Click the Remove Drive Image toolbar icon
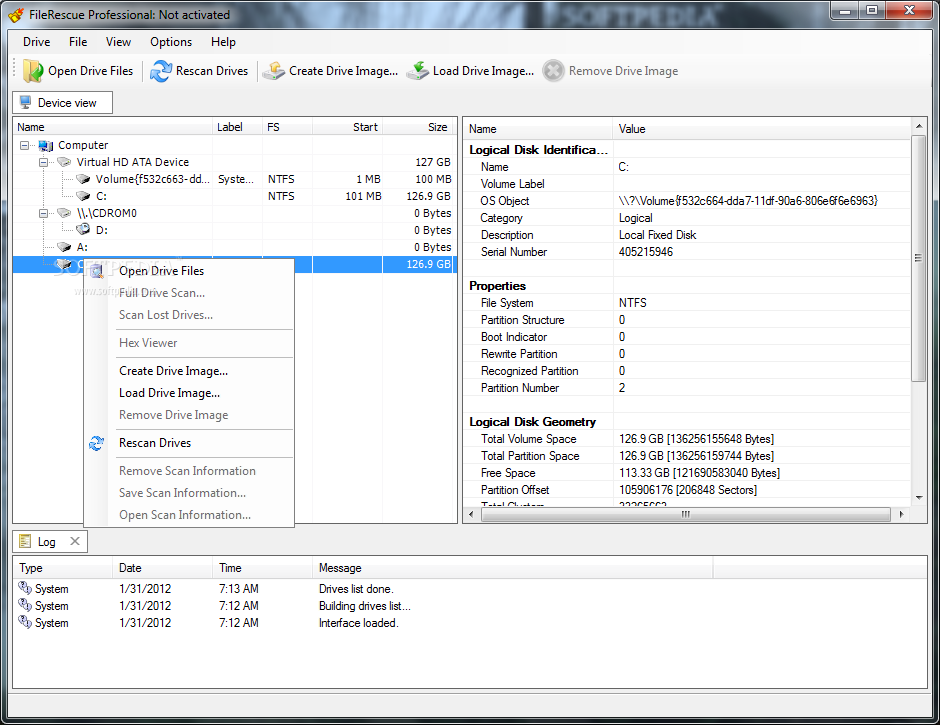The image size is (940, 725). (553, 71)
